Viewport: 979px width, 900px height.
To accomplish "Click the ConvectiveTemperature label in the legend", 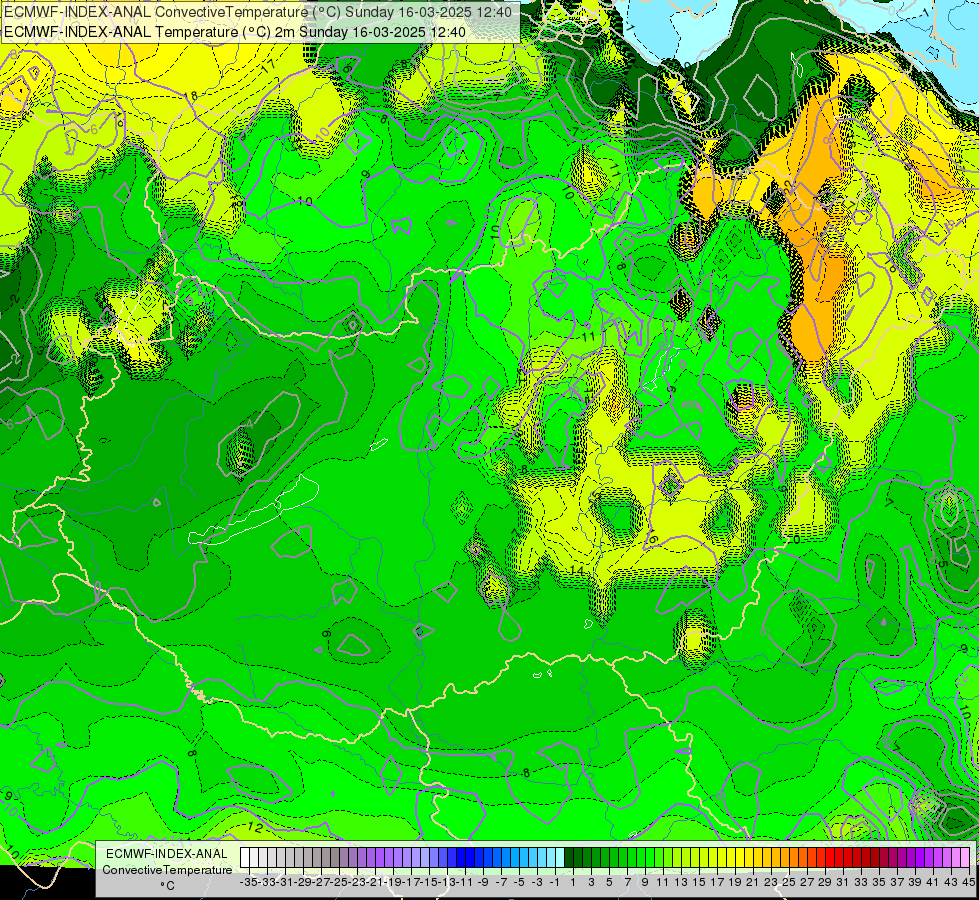I will [167, 869].
